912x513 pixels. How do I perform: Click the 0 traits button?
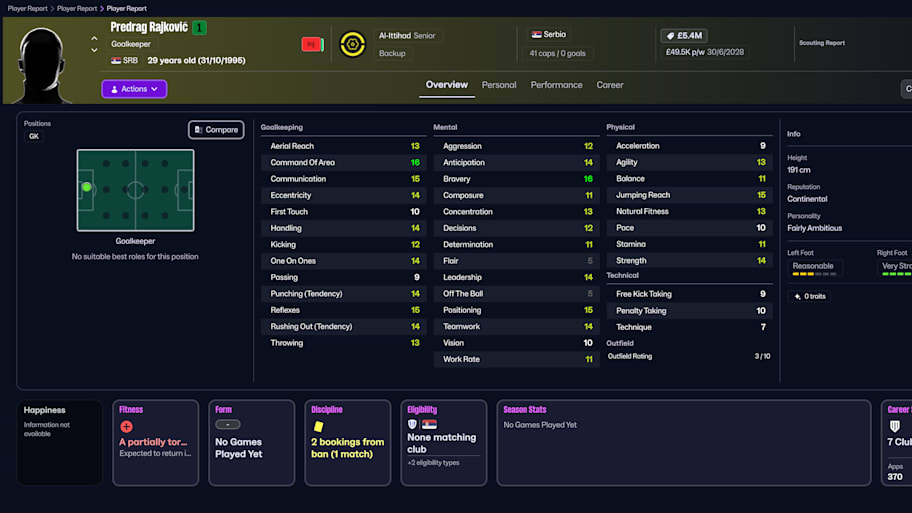click(x=809, y=297)
